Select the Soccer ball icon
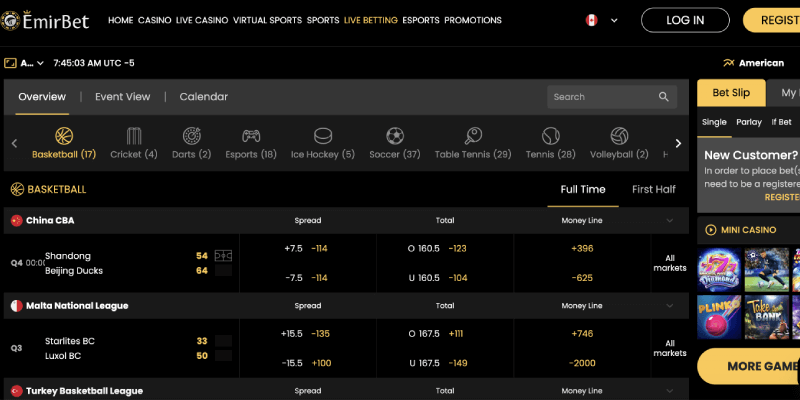 click(x=395, y=136)
